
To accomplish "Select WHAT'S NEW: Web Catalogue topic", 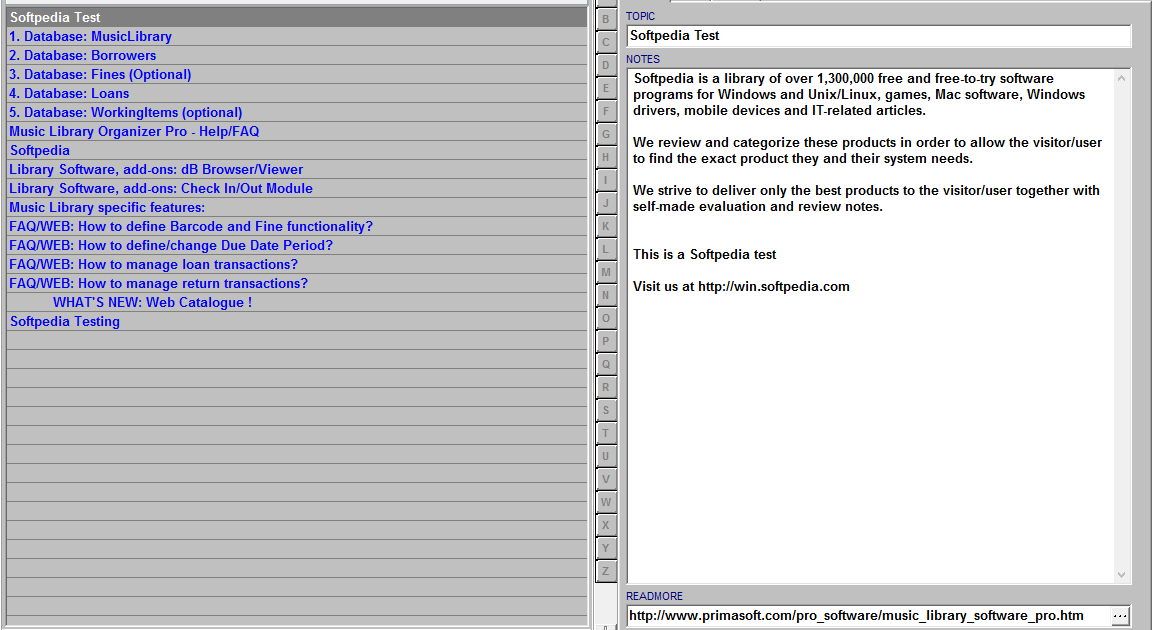I will 297,303.
